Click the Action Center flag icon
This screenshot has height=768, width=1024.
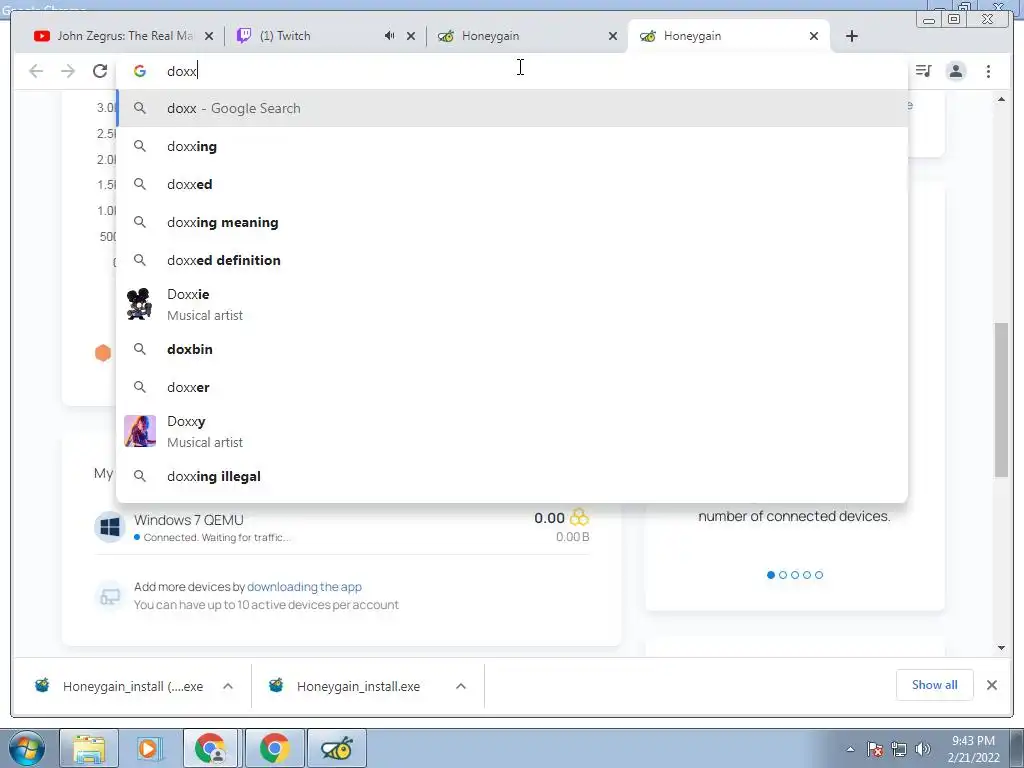point(875,749)
